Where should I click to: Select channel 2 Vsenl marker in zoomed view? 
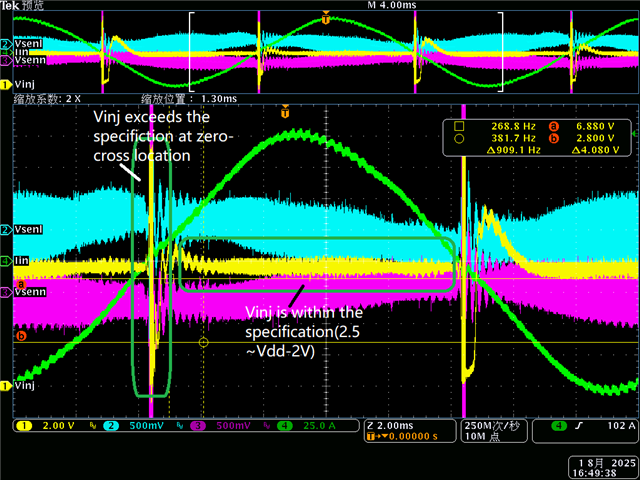click(x=6, y=229)
